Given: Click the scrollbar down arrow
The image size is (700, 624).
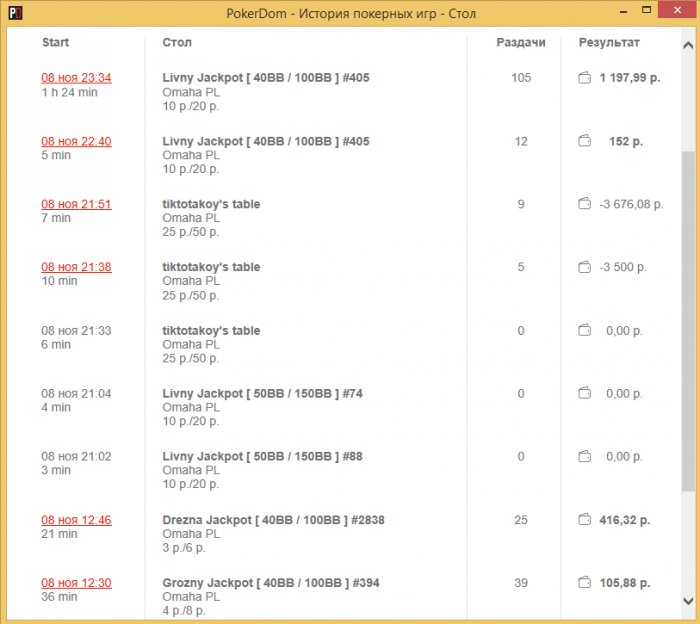Looking at the screenshot, I should [688, 600].
